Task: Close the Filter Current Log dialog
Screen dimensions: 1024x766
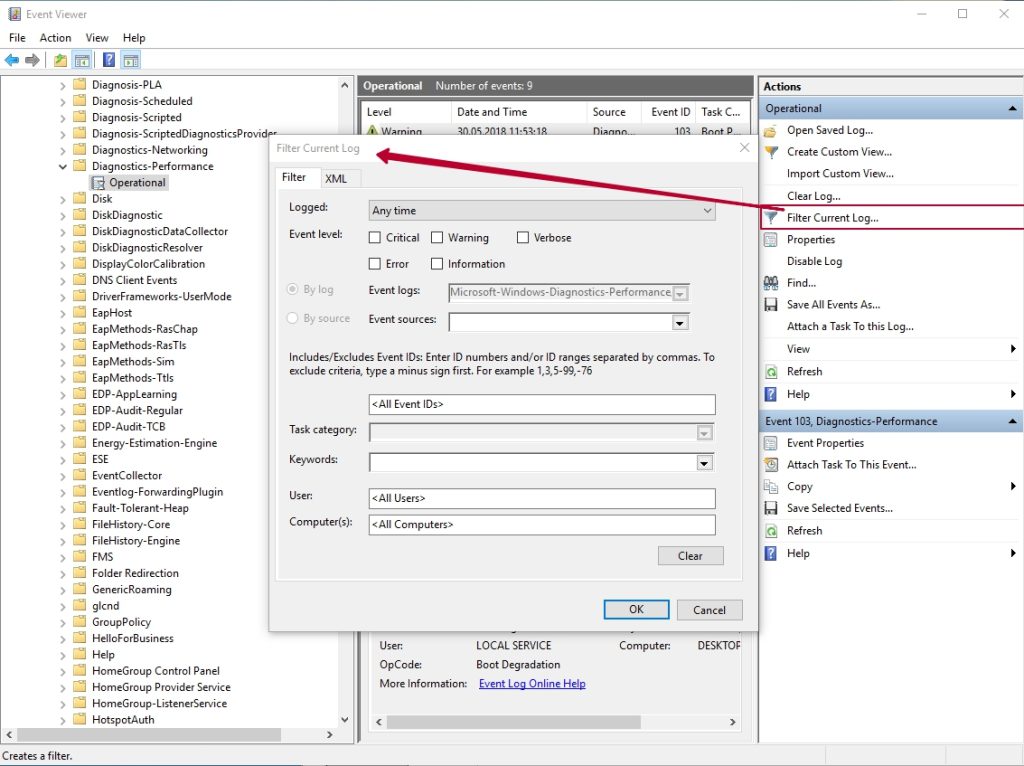Action: (x=744, y=148)
